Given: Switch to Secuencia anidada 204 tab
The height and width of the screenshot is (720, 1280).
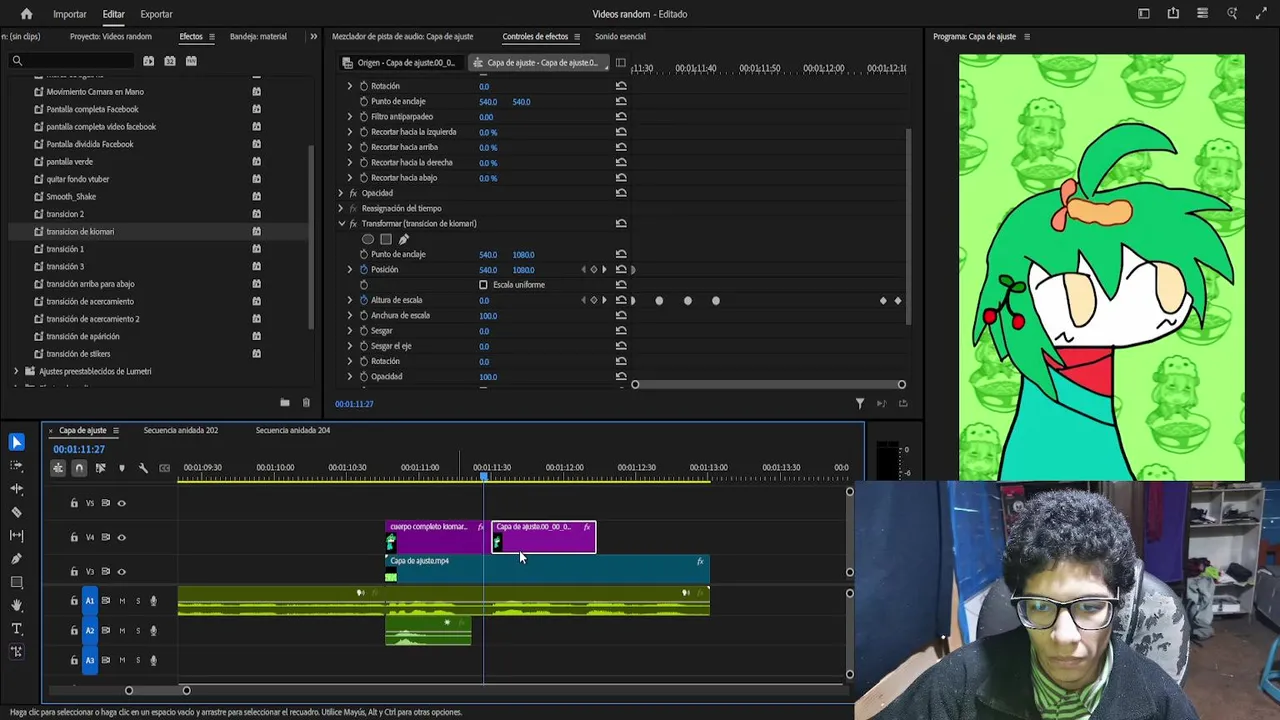Looking at the screenshot, I should [x=292, y=431].
